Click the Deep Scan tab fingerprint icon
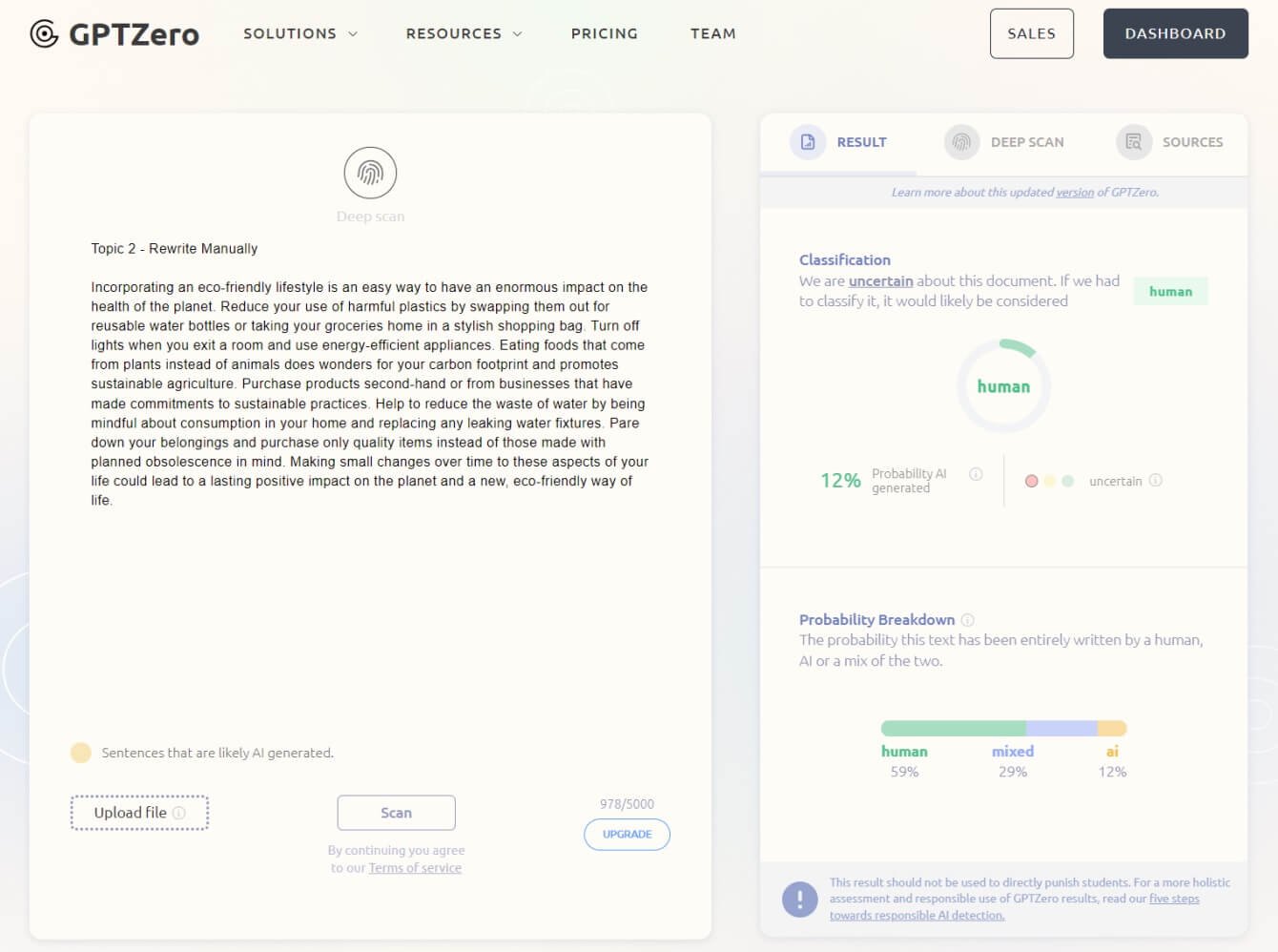1278x952 pixels. 961,142
